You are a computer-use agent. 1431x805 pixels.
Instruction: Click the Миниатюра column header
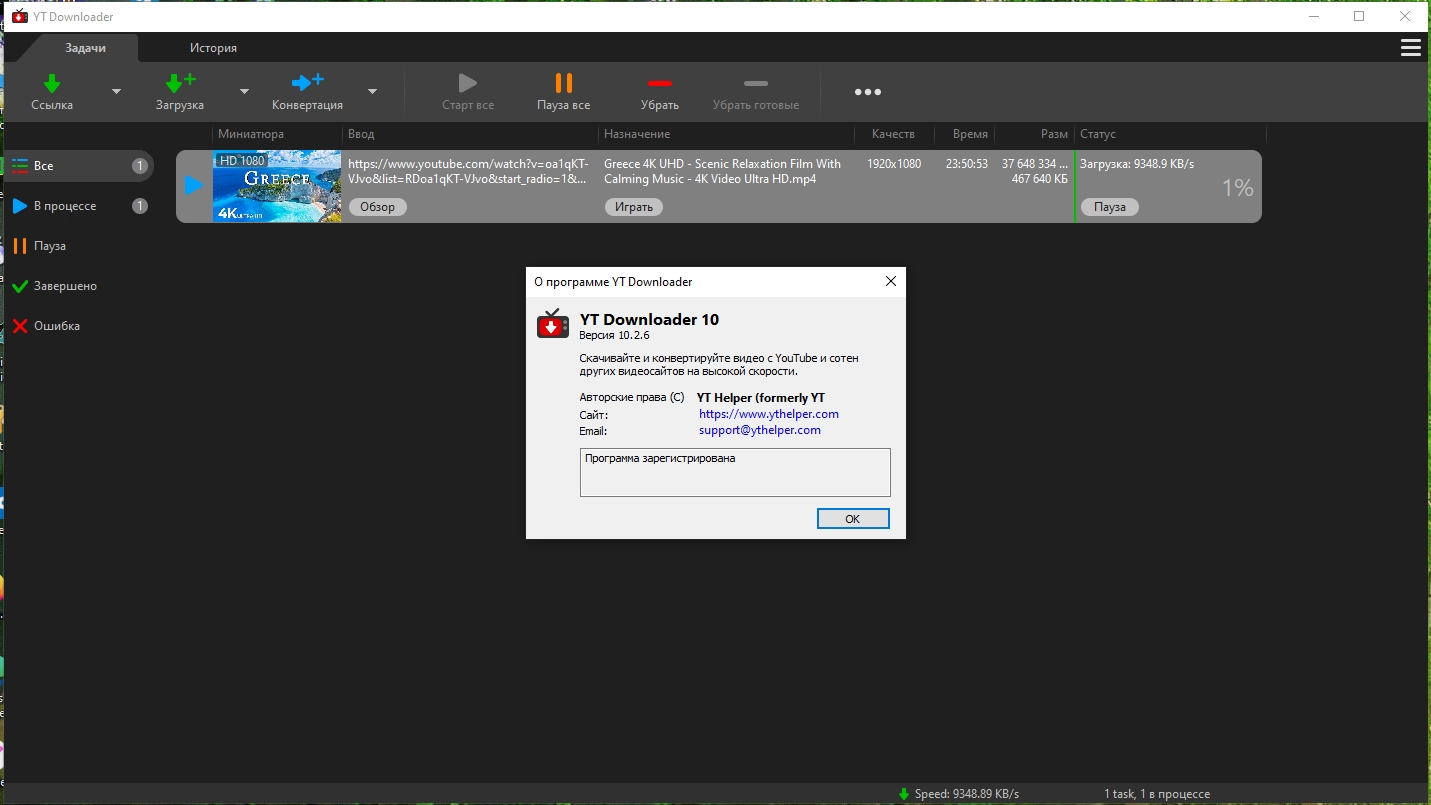pos(251,134)
